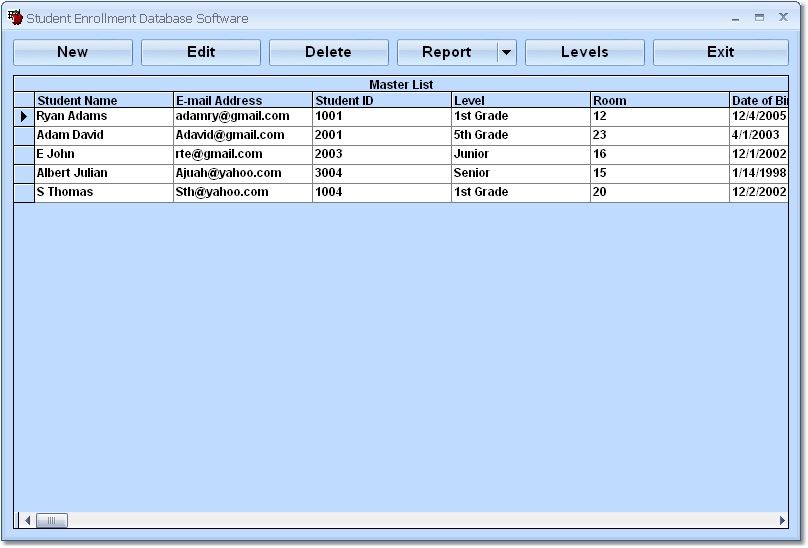This screenshot has height=548, width=808.
Task: Sort by E-mail Address column header
Action: tap(243, 100)
